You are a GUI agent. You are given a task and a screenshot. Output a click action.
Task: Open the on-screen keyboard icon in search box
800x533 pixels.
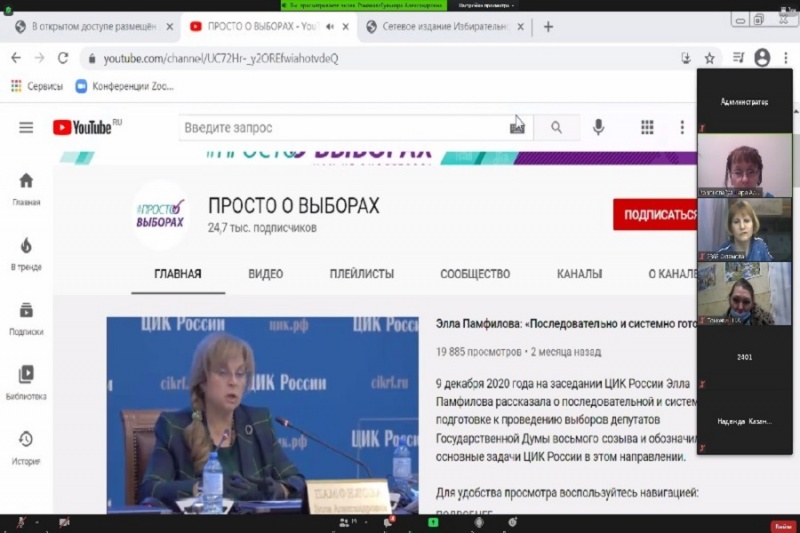pos(517,128)
